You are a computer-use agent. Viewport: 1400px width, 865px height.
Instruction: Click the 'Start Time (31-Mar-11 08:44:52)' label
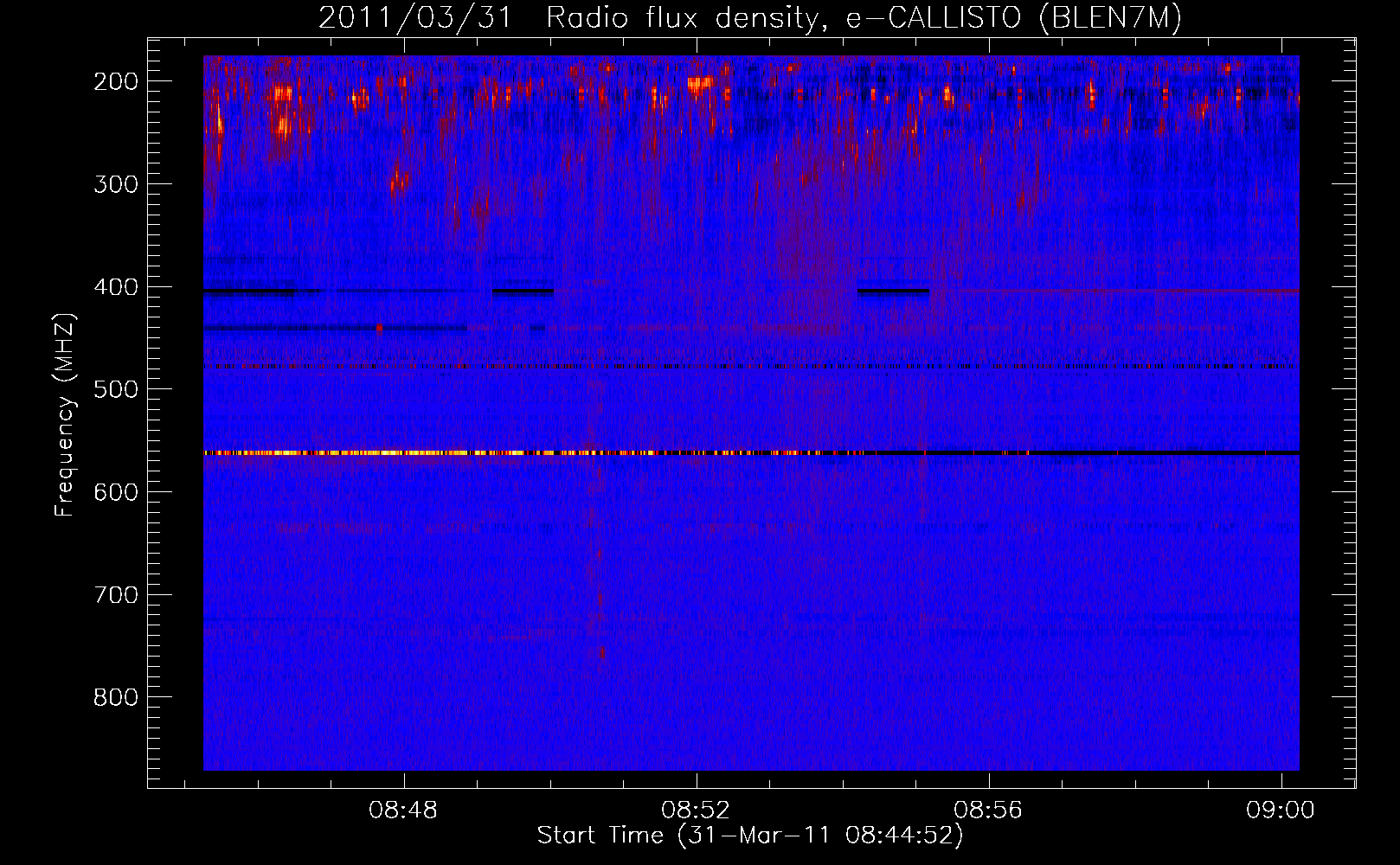750,836
